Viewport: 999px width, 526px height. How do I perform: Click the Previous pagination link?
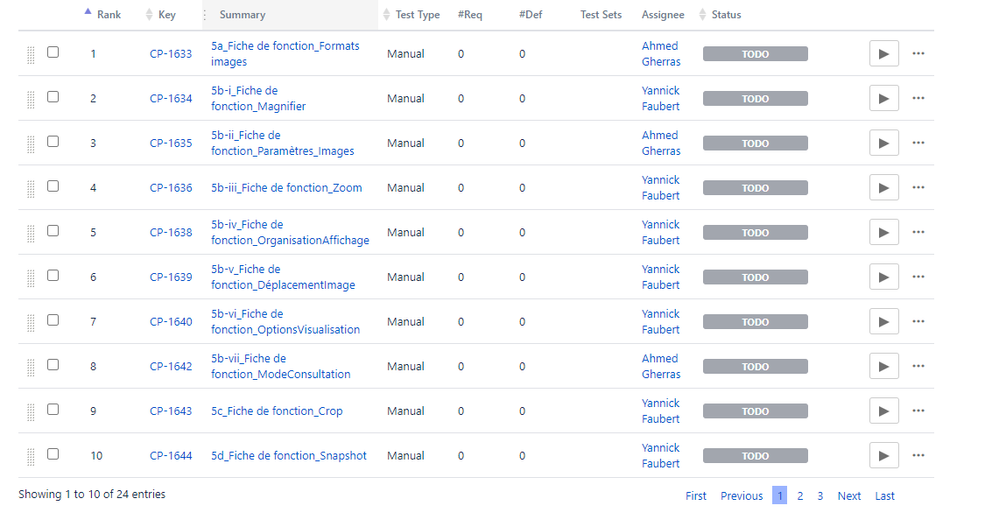pyautogui.click(x=742, y=495)
